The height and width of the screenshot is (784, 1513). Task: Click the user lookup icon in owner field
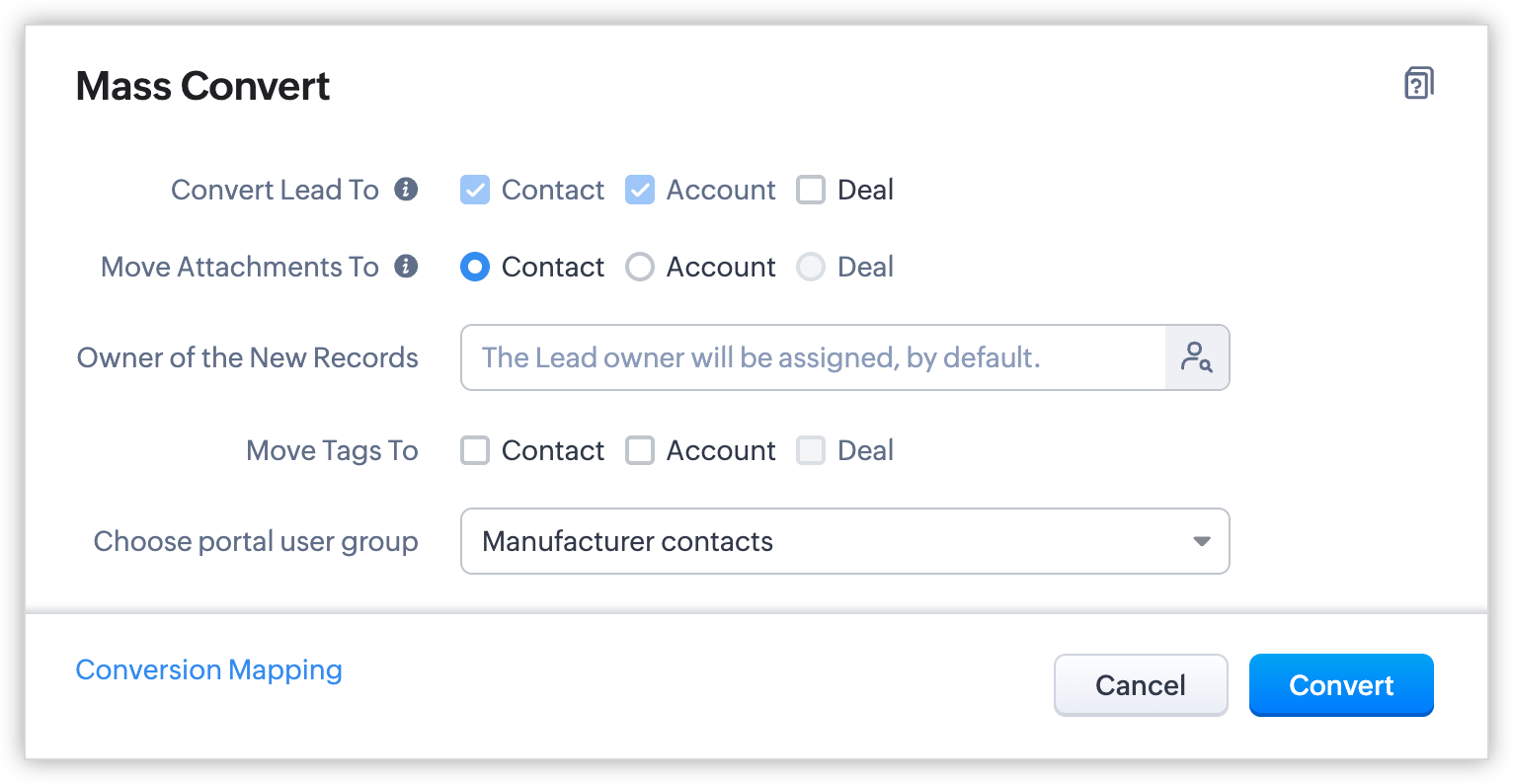(1197, 357)
